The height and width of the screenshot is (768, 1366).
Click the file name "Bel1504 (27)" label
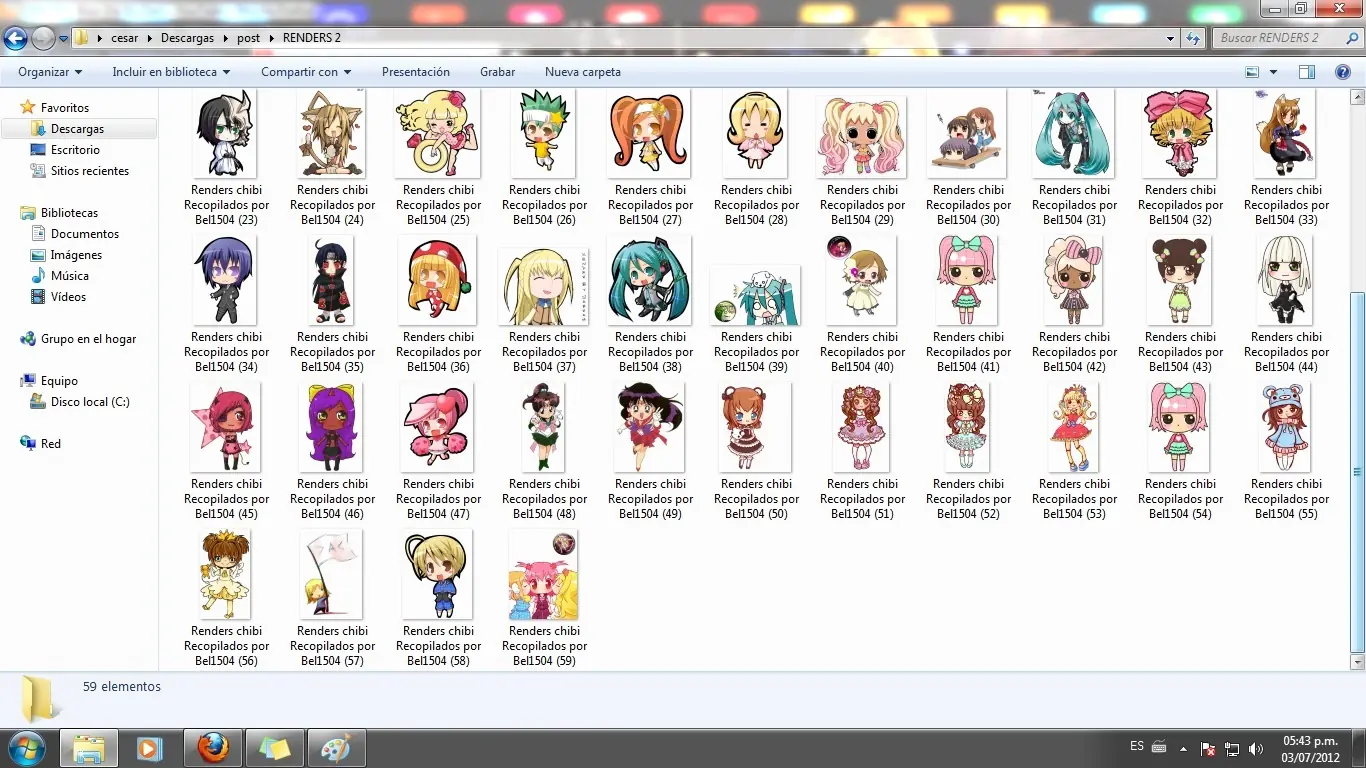[650, 220]
